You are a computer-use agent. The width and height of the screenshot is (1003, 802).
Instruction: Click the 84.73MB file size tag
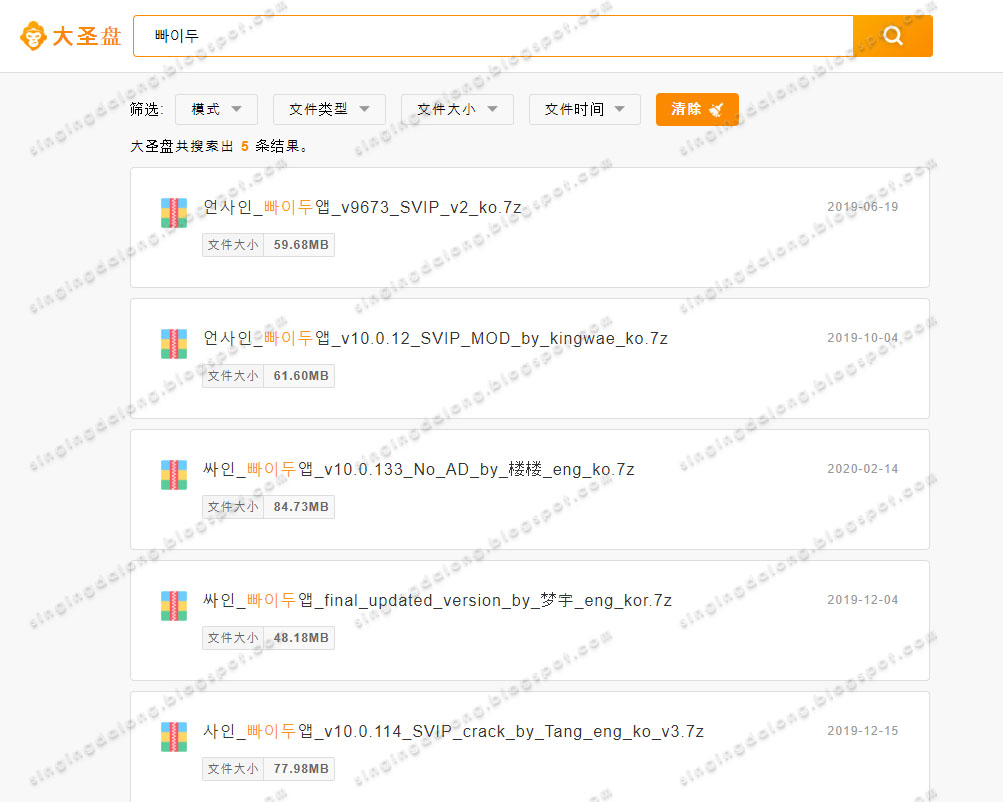click(269, 507)
